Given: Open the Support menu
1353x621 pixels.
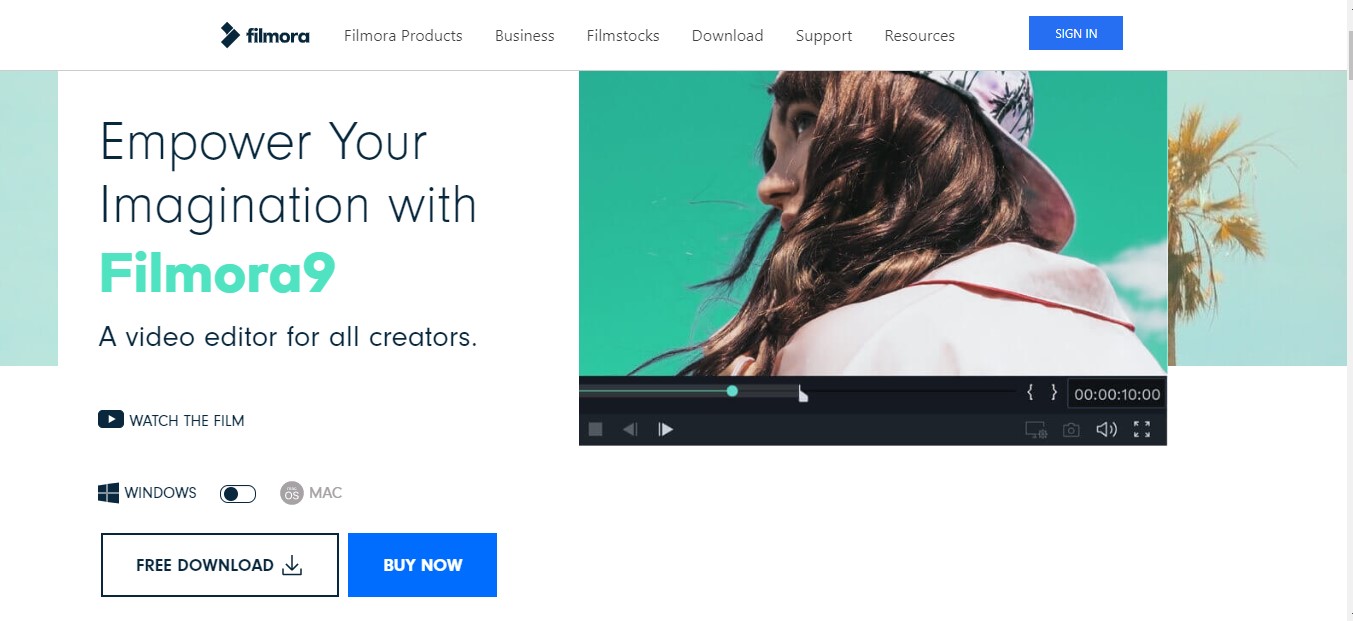Looking at the screenshot, I should [824, 36].
